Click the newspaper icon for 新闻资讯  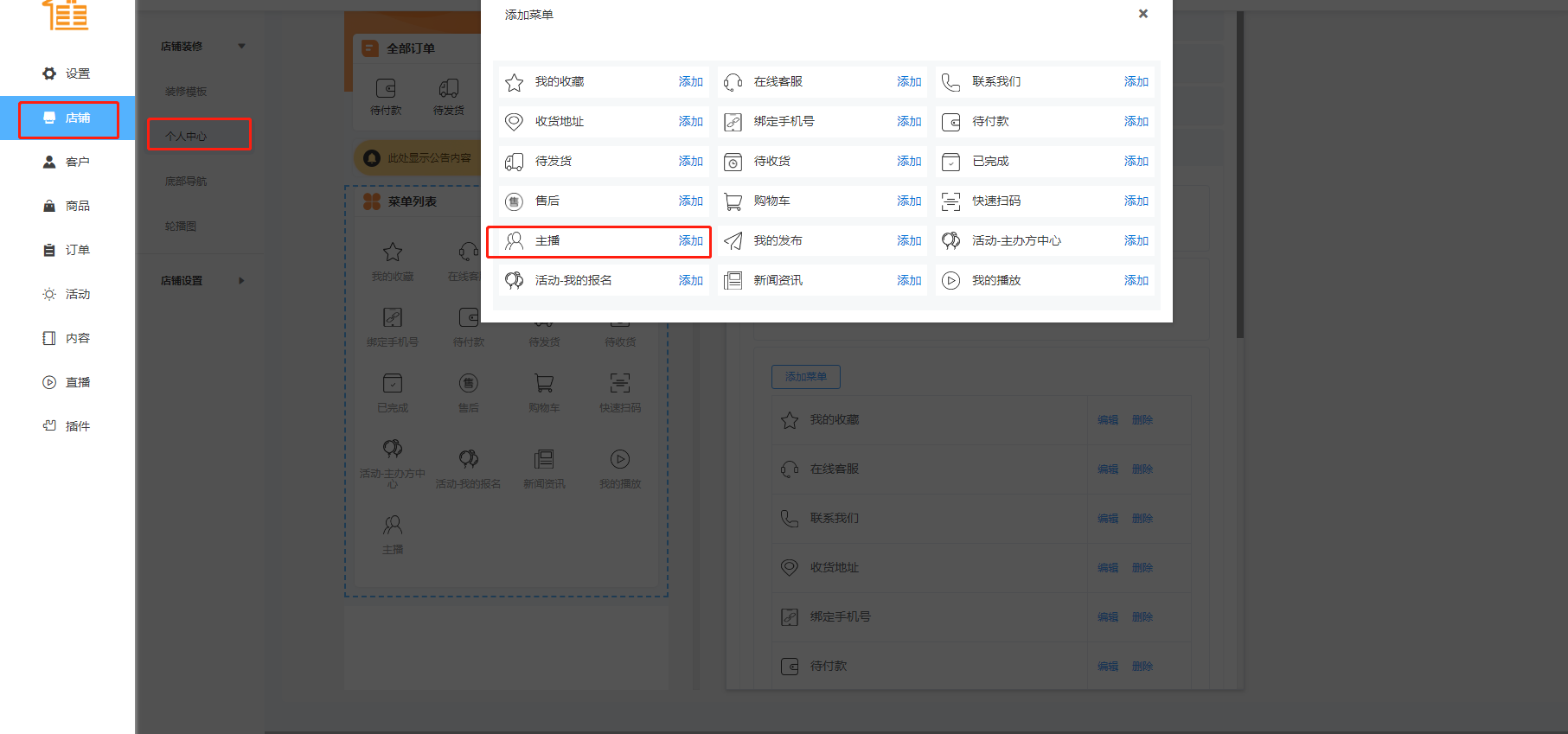tap(733, 281)
